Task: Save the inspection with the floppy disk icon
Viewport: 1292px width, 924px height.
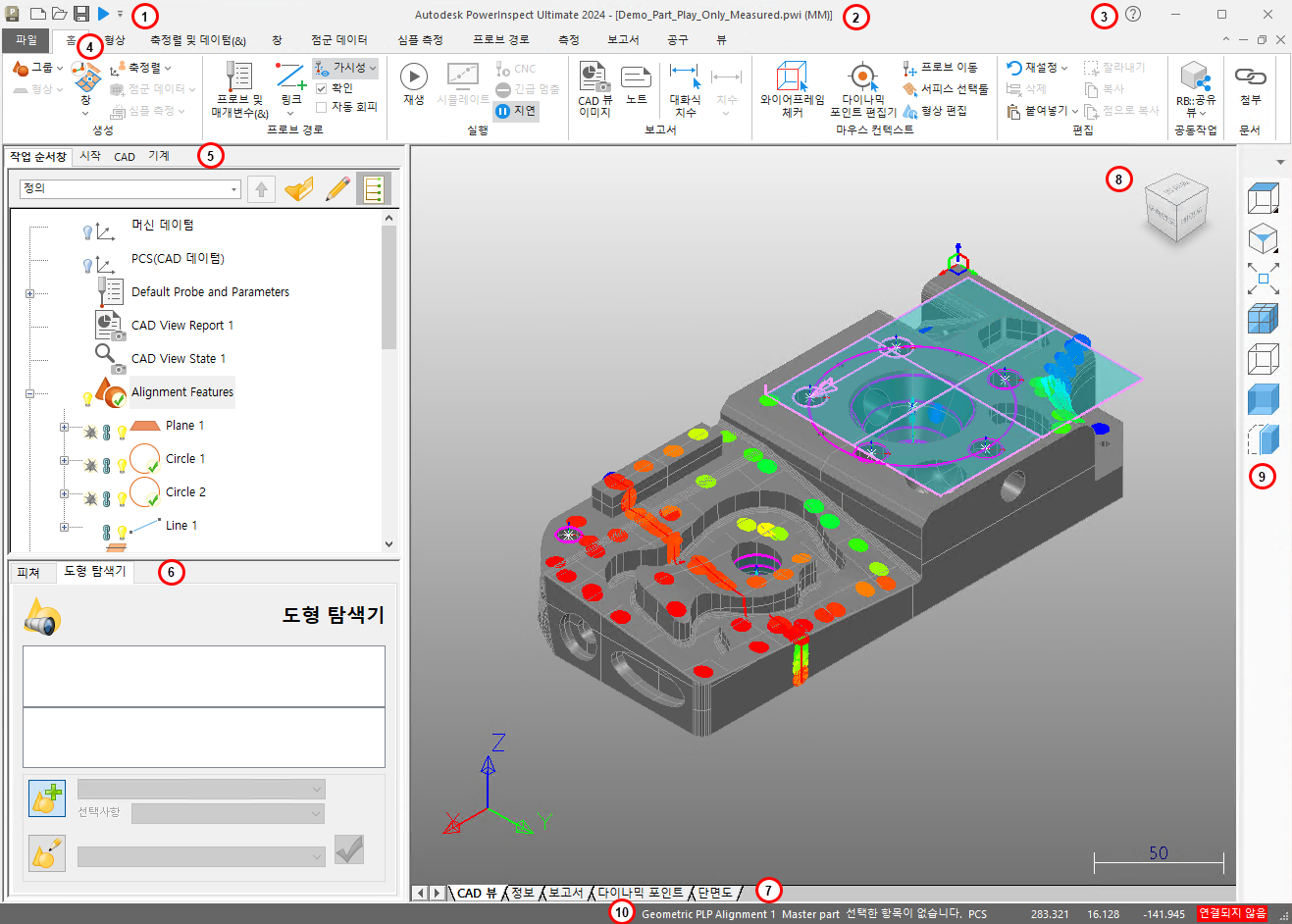Action: [x=81, y=14]
